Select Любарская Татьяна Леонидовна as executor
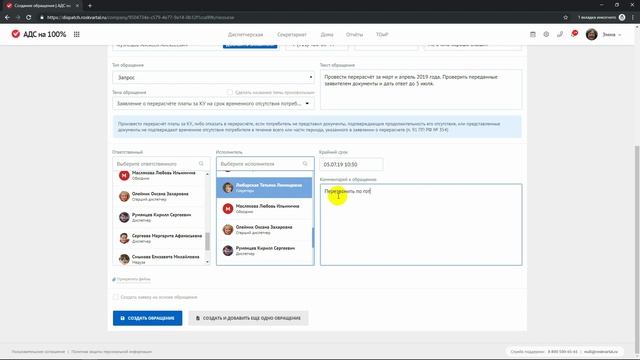Screen dimensions: 640x360 (264, 188)
